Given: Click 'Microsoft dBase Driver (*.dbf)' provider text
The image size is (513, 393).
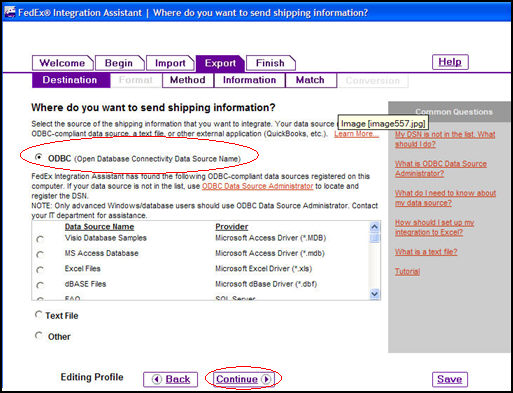Looking at the screenshot, I should tap(266, 284).
